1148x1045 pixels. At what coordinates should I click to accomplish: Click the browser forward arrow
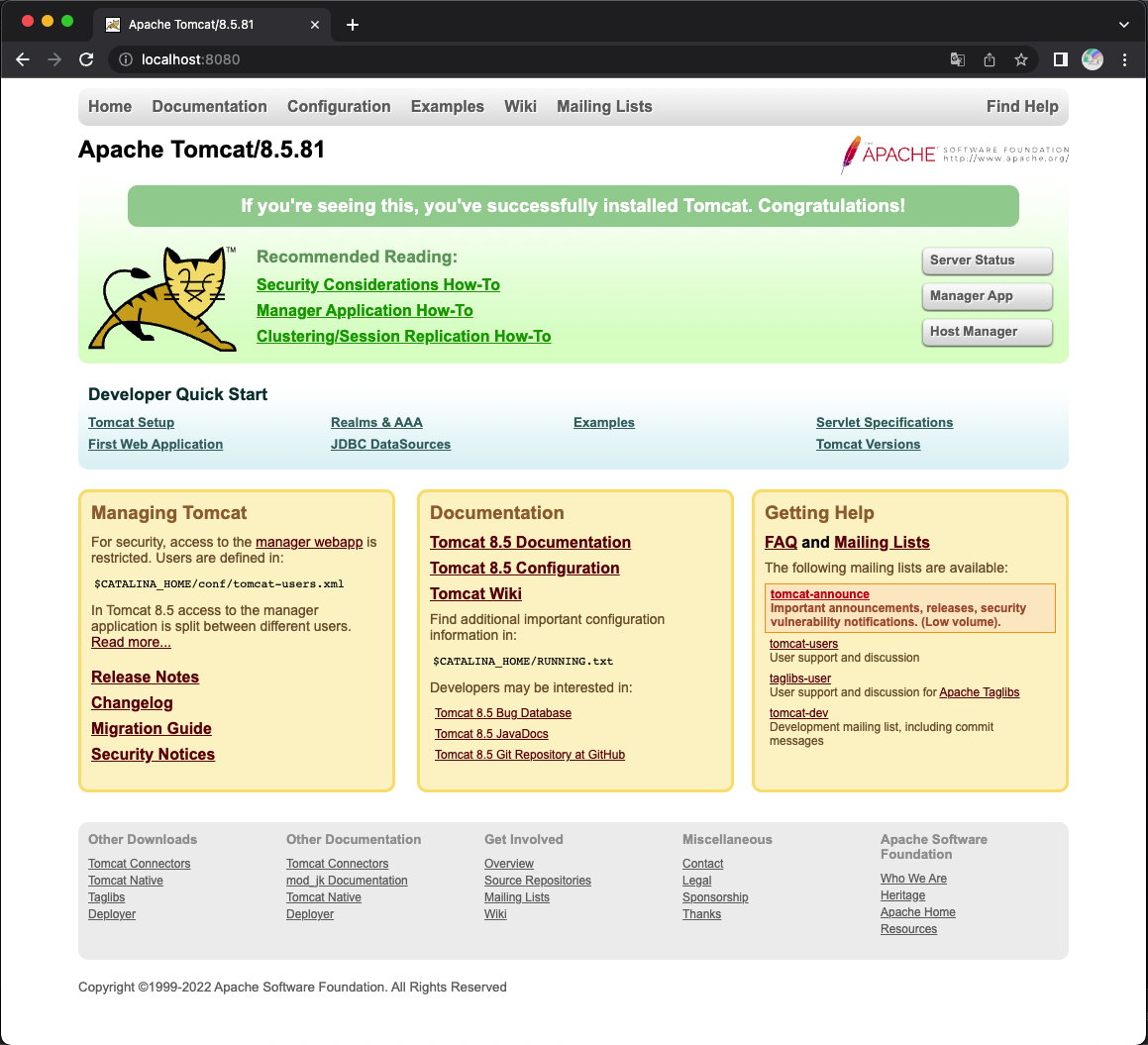[x=54, y=59]
